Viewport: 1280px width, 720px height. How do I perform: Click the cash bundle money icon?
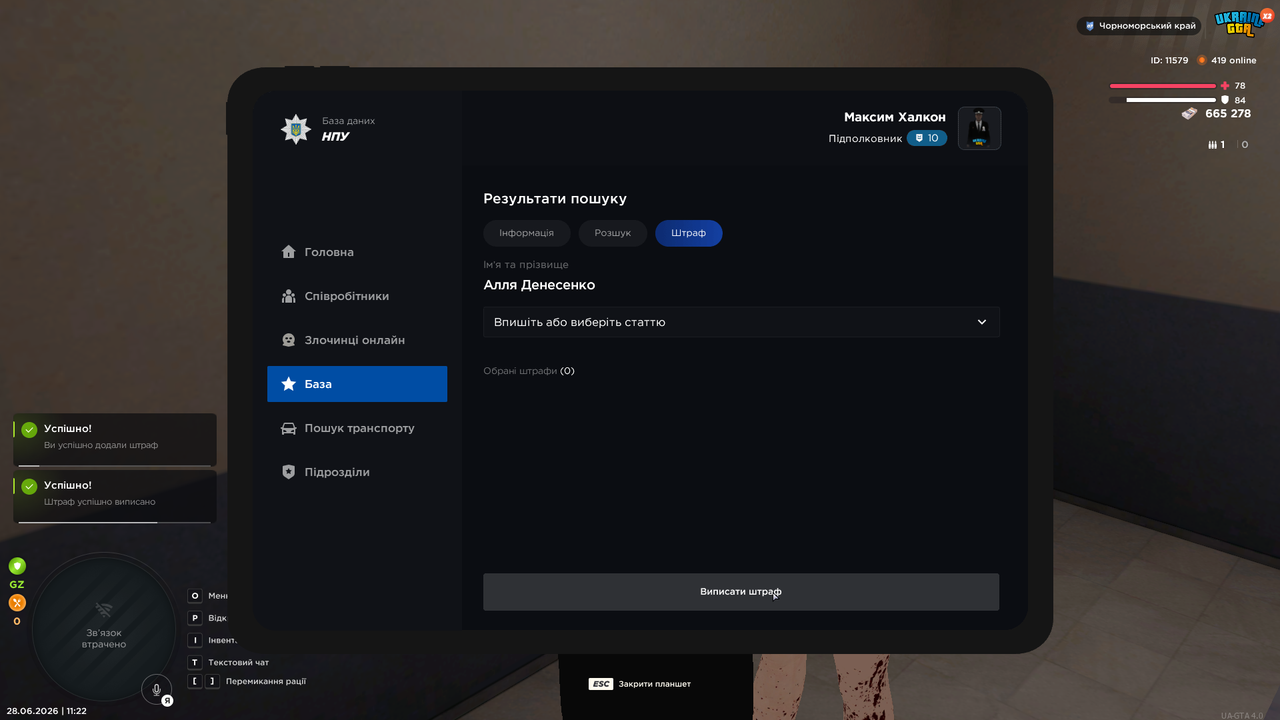tap(1189, 114)
